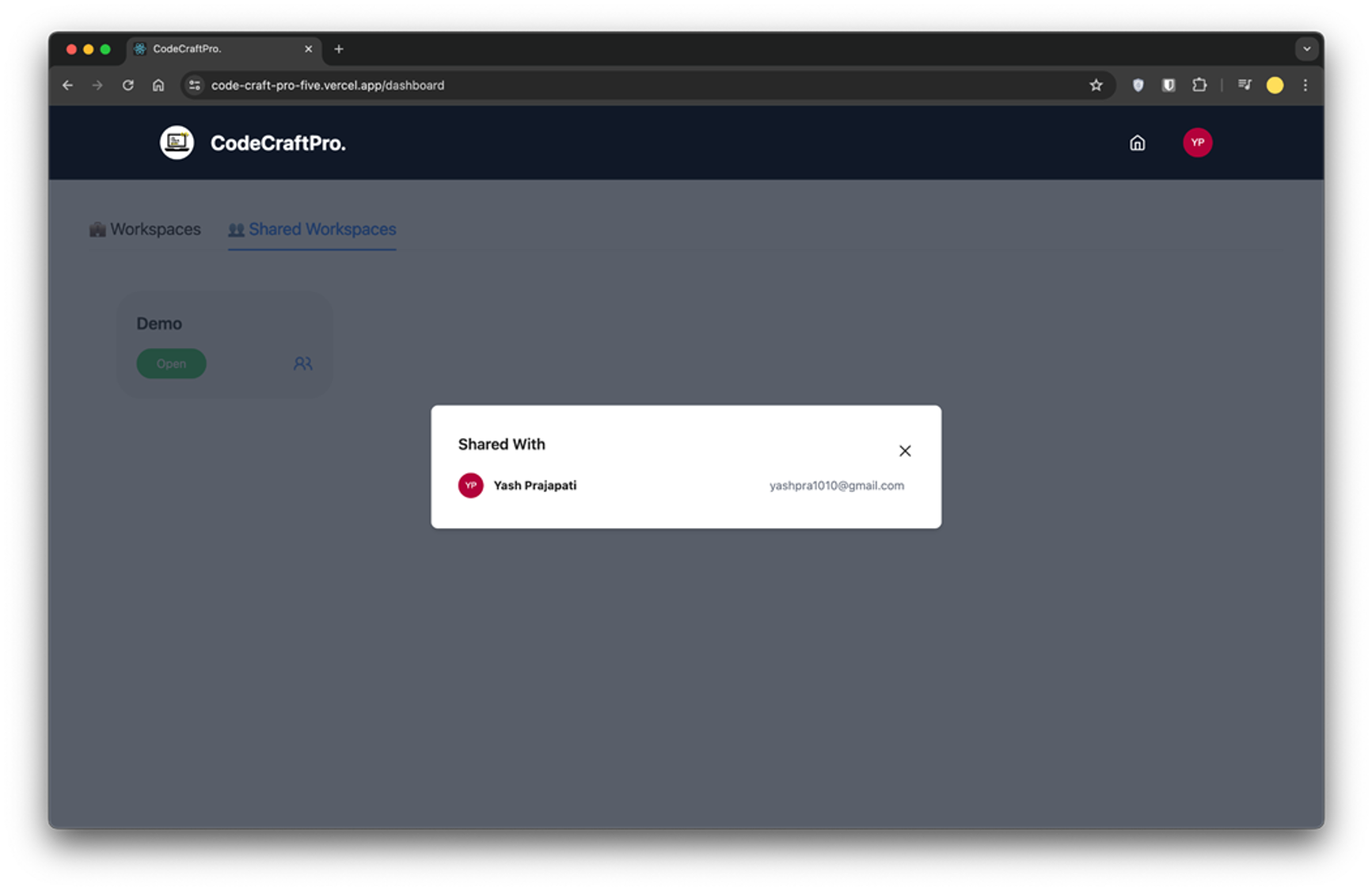Show shared users for the Demo workspace

(302, 364)
